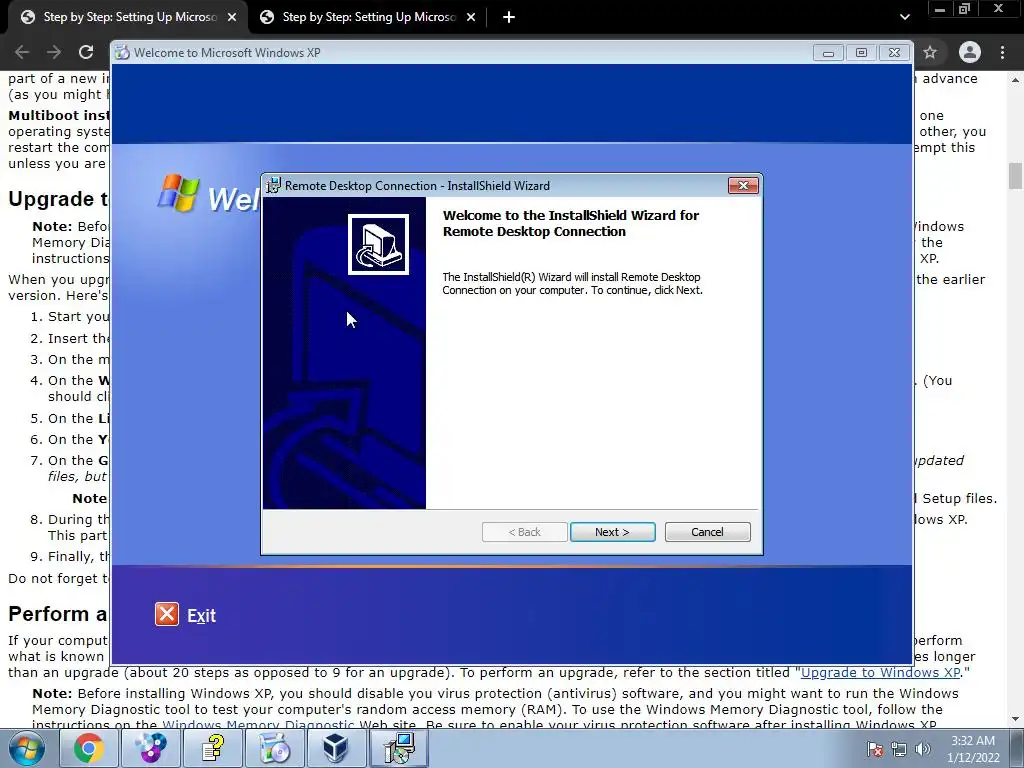Click the Windows flag logo in XP window

coord(178,193)
